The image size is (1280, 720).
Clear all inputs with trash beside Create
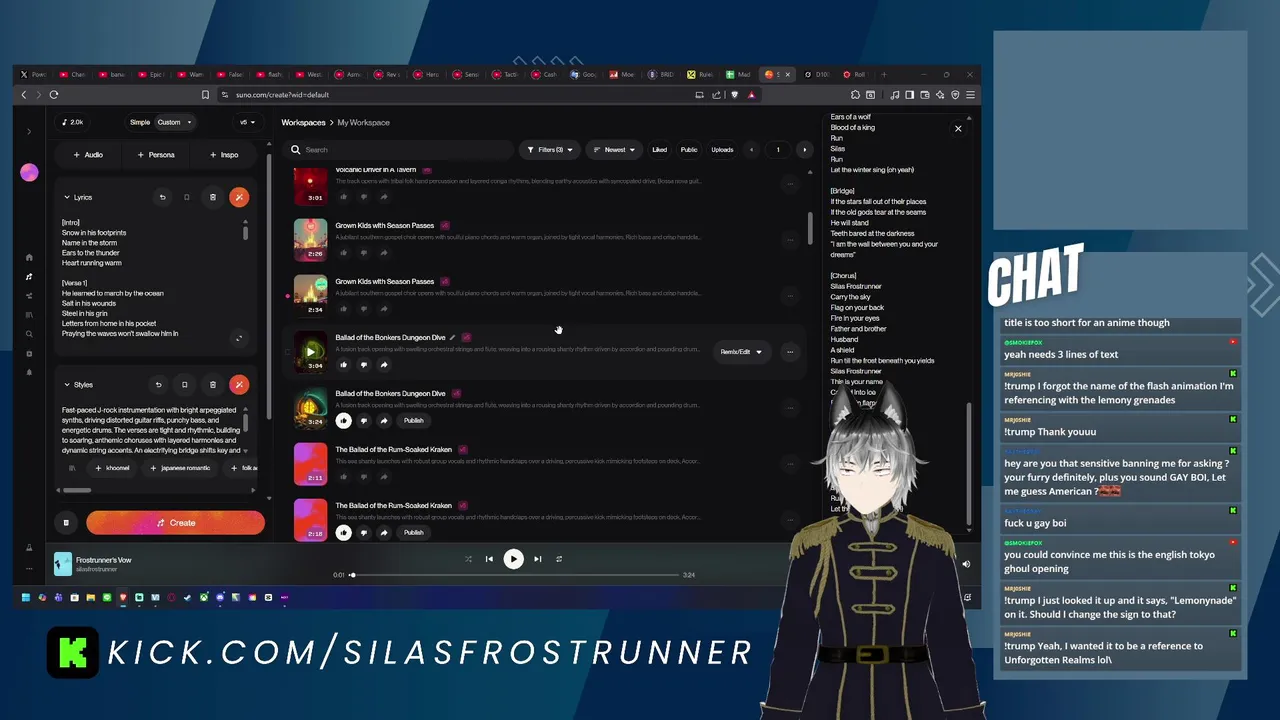tap(66, 522)
